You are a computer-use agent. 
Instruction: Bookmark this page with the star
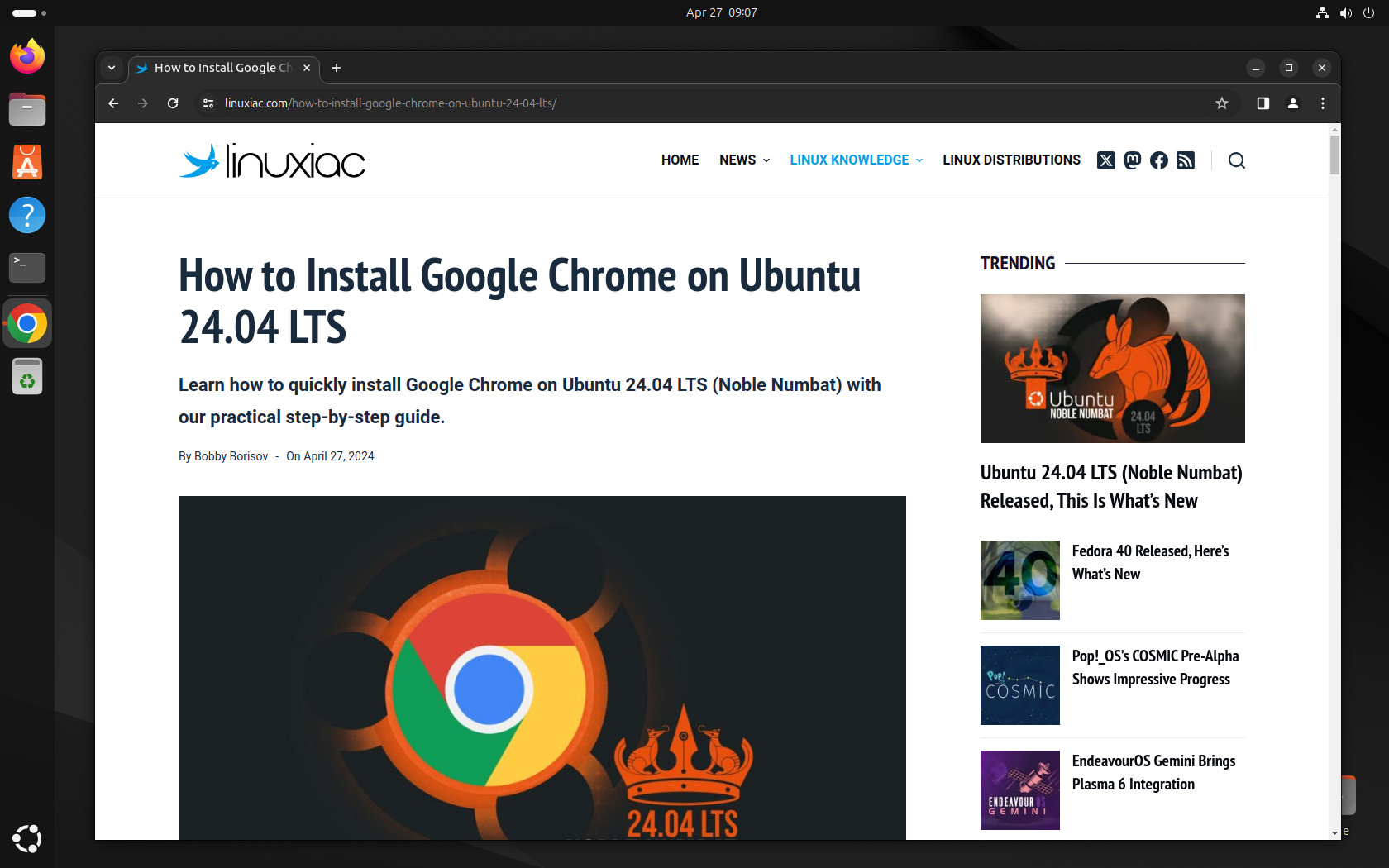(1222, 103)
